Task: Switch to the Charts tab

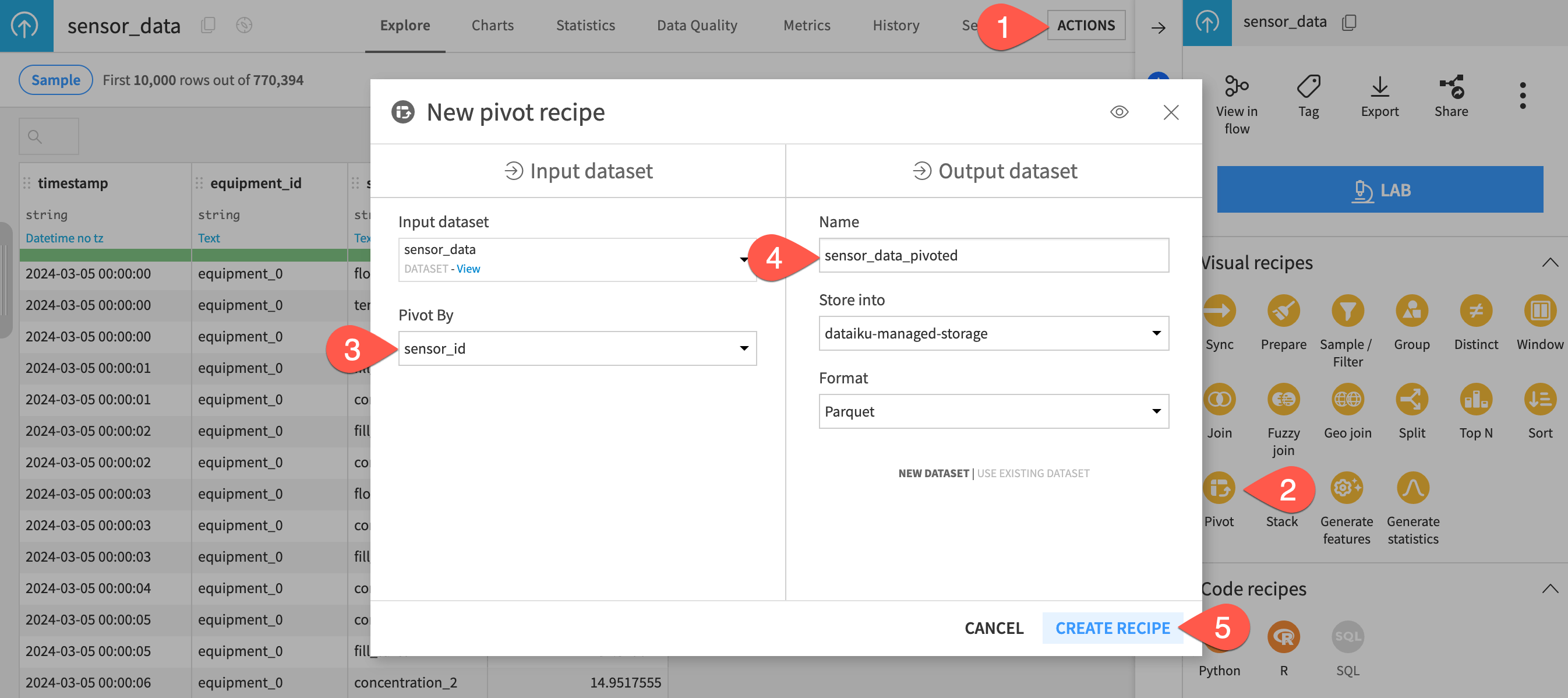Action: pyautogui.click(x=492, y=25)
